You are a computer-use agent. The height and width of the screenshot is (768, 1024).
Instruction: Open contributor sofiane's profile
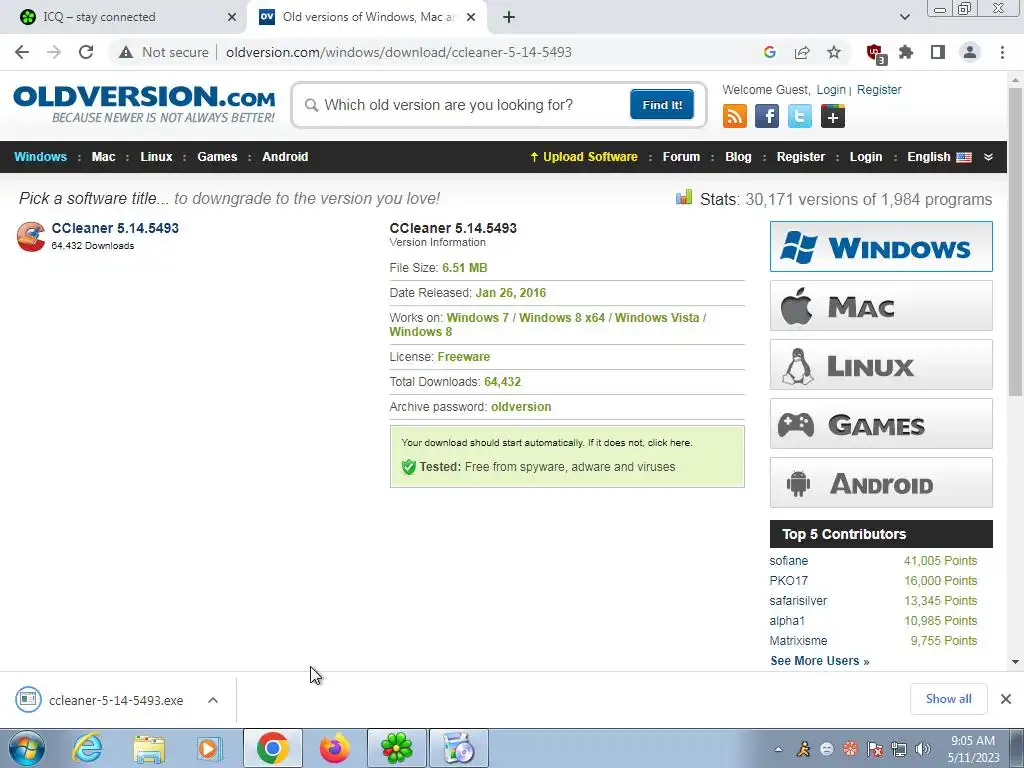point(788,561)
